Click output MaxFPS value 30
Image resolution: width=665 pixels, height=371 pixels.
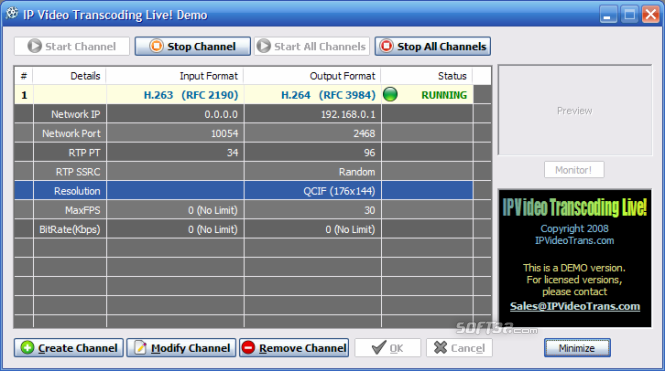tap(369, 210)
